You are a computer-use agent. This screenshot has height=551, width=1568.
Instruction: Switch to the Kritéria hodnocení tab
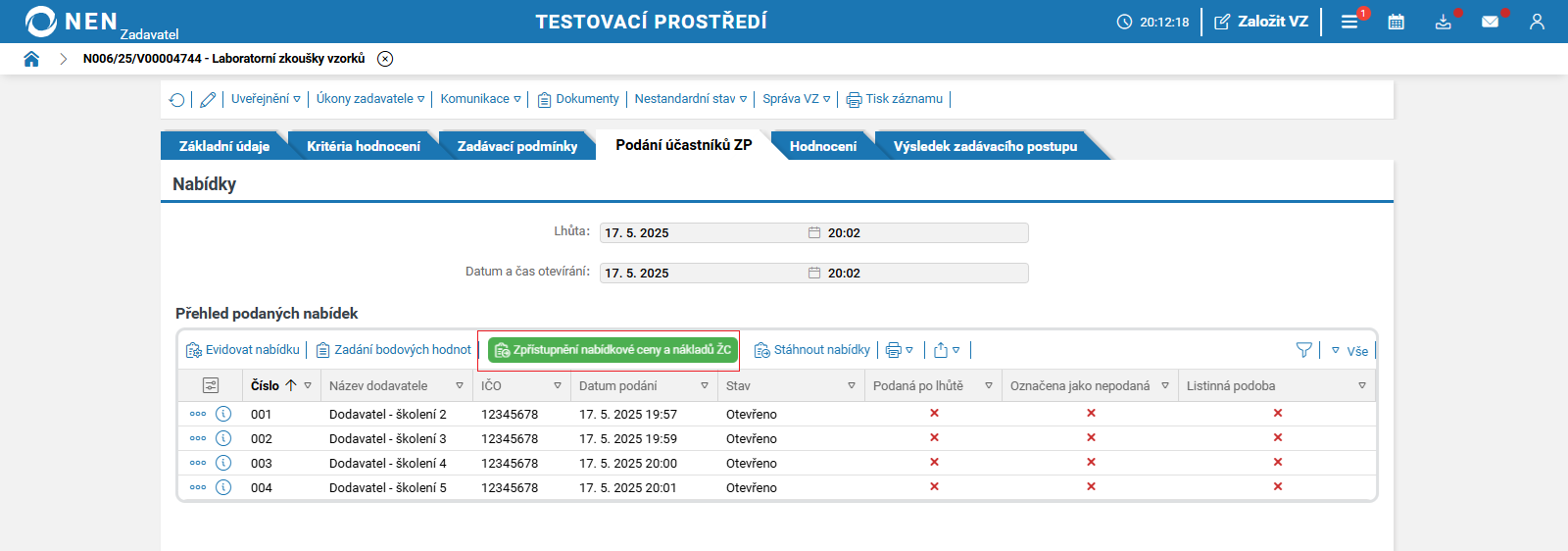click(x=364, y=146)
